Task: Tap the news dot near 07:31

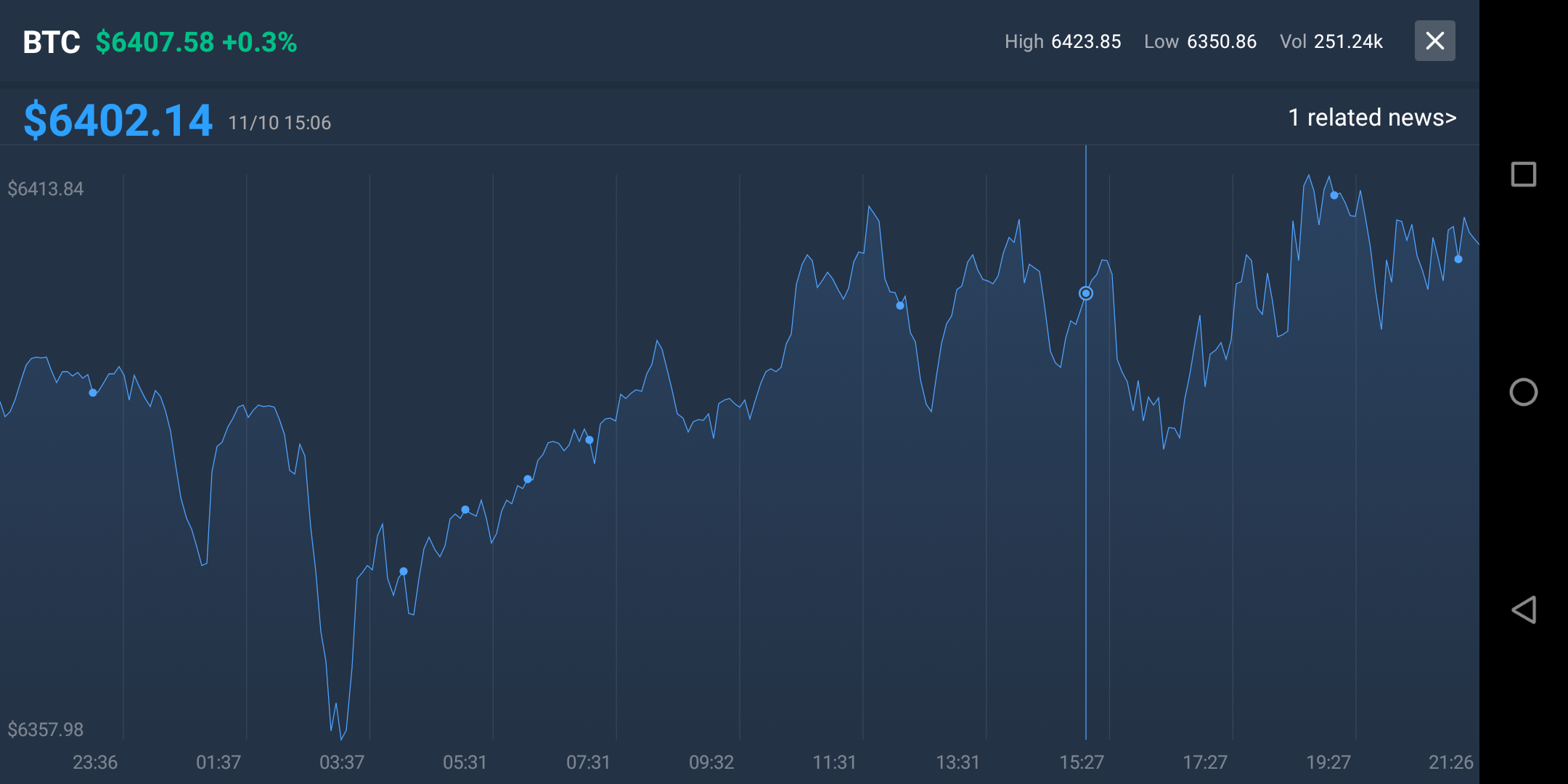Action: point(589,440)
